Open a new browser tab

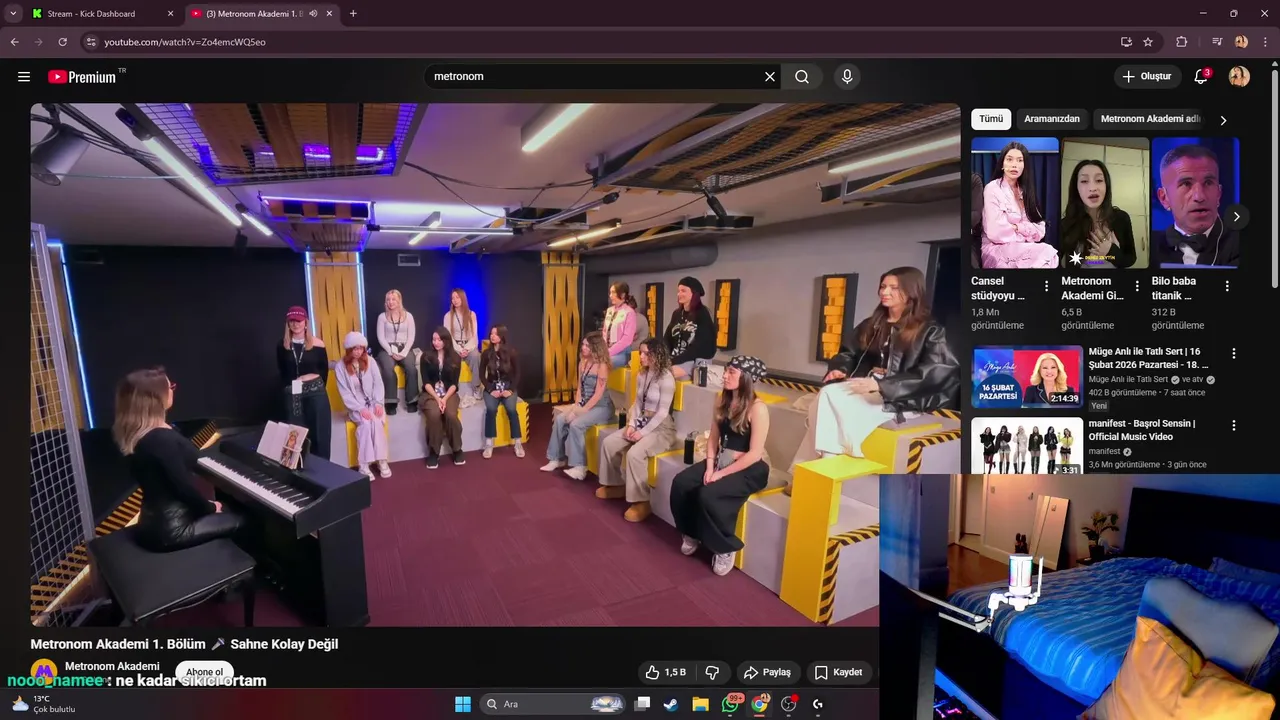353,14
